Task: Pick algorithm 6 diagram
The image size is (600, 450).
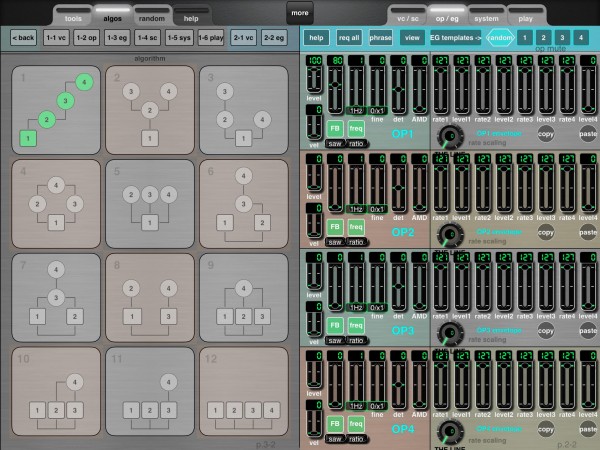Action: pos(243,204)
